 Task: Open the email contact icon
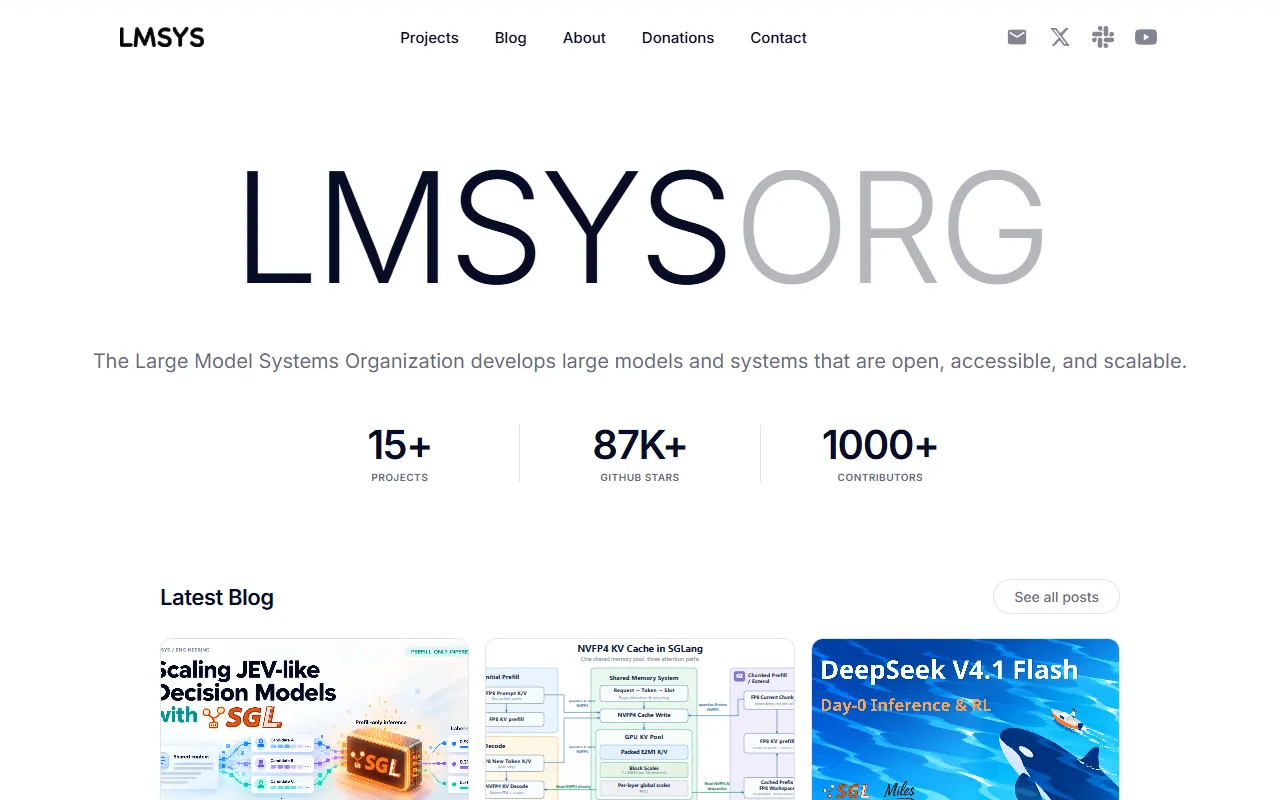point(1017,37)
